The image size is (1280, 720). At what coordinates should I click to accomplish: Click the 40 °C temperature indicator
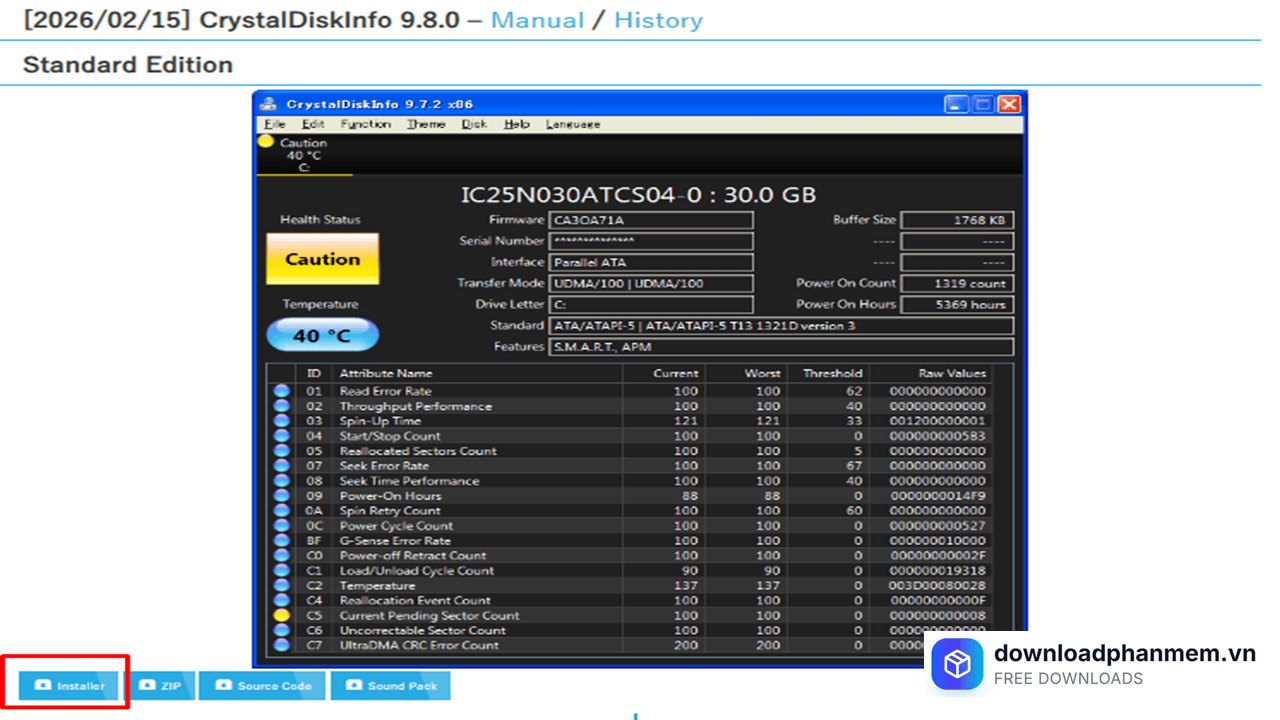[322, 335]
